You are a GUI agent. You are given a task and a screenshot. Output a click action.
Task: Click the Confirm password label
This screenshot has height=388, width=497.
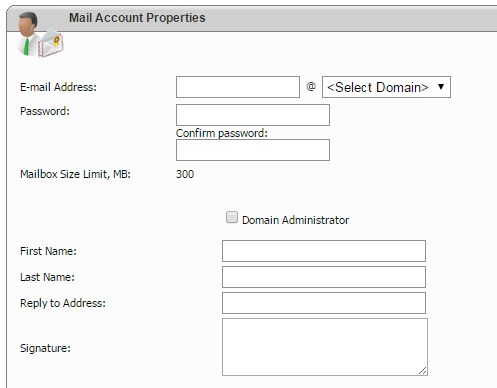(222, 133)
